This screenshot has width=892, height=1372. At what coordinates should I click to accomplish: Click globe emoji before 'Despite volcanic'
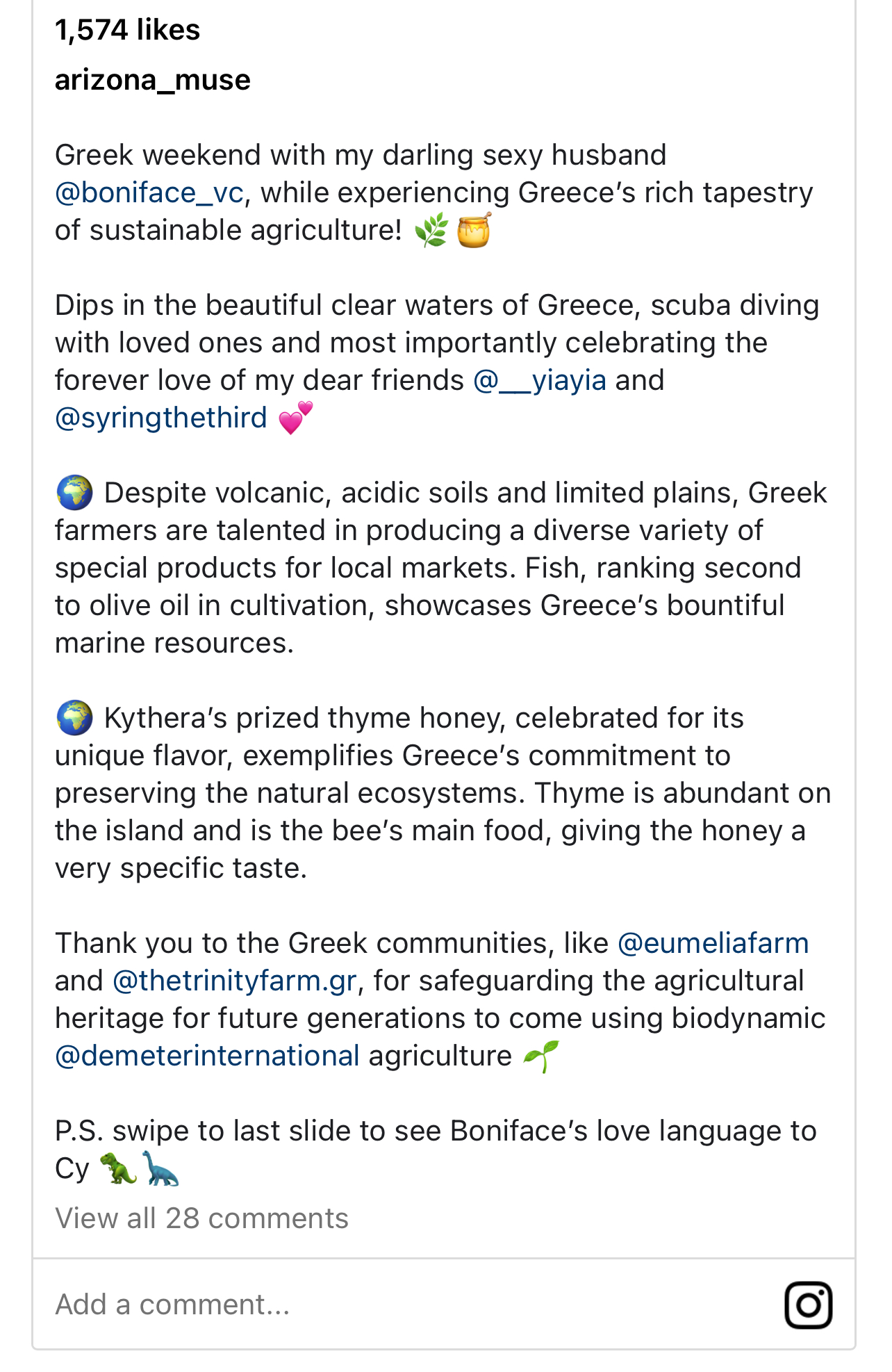pyautogui.click(x=74, y=493)
